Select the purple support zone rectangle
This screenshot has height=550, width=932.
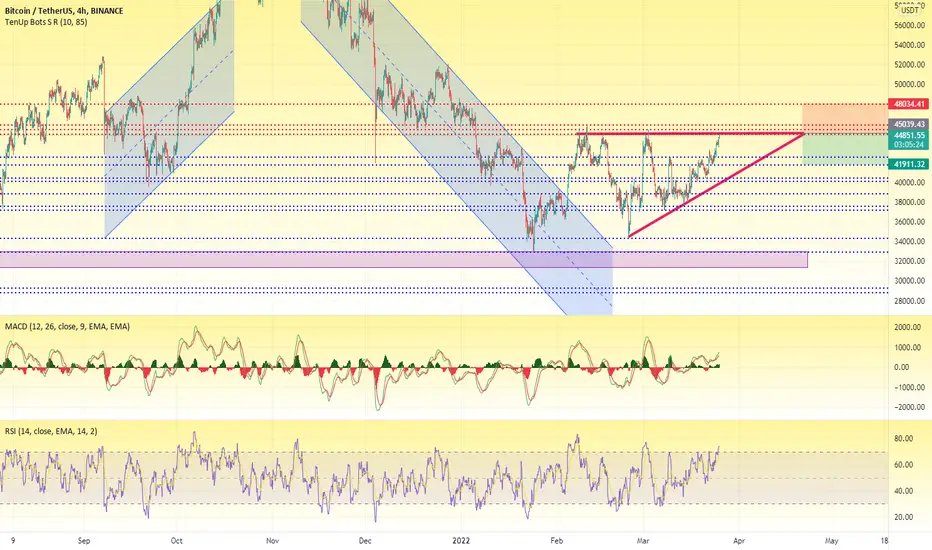click(x=404, y=259)
